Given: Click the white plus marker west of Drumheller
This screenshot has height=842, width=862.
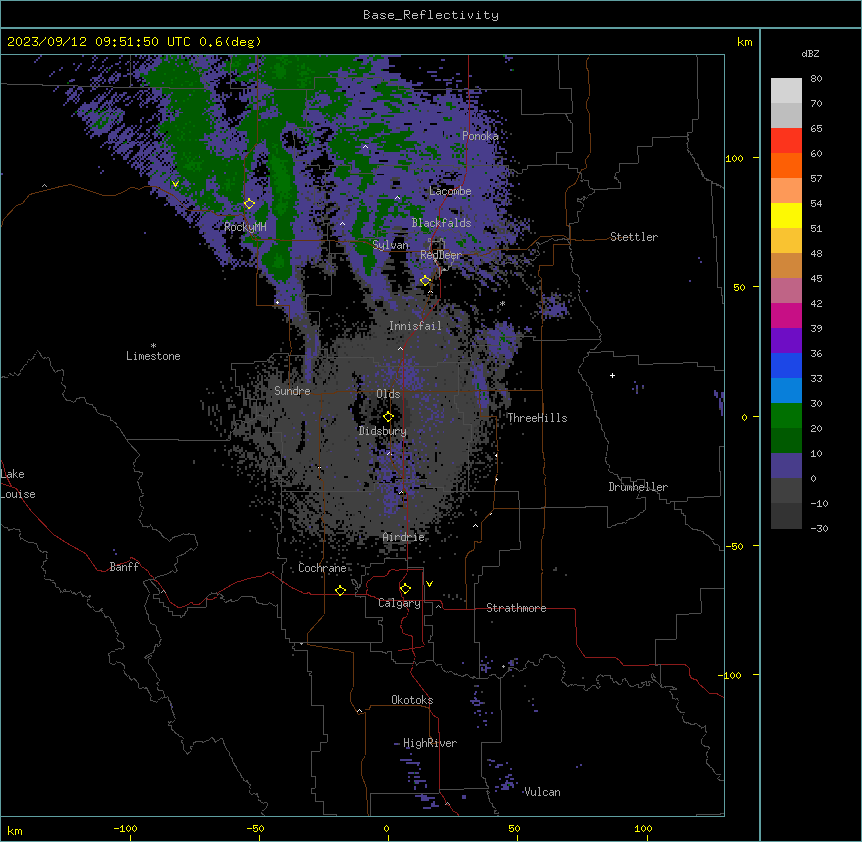Looking at the screenshot, I should pos(612,375).
